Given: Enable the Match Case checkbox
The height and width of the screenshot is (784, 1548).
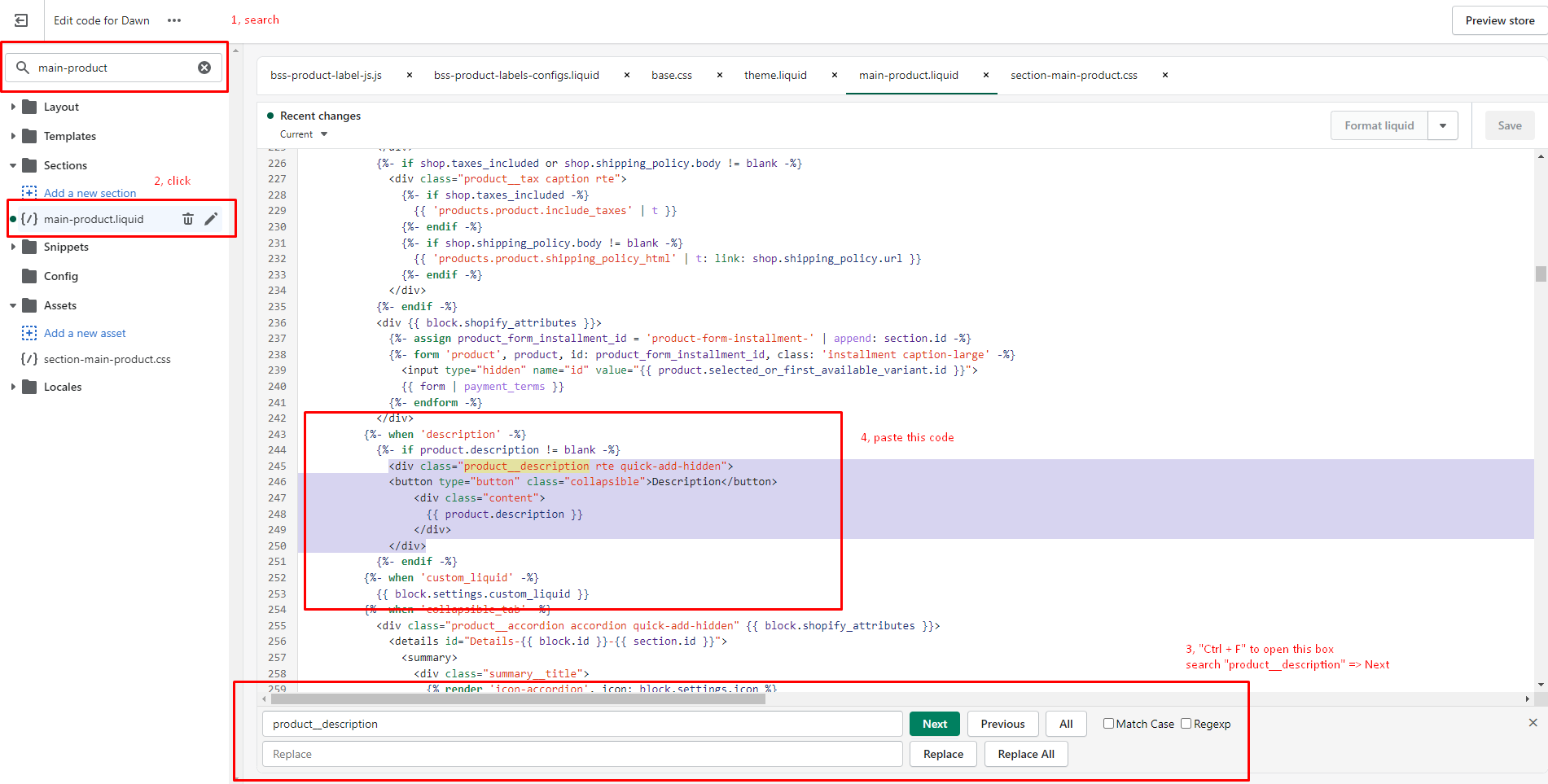Looking at the screenshot, I should coord(1108,724).
